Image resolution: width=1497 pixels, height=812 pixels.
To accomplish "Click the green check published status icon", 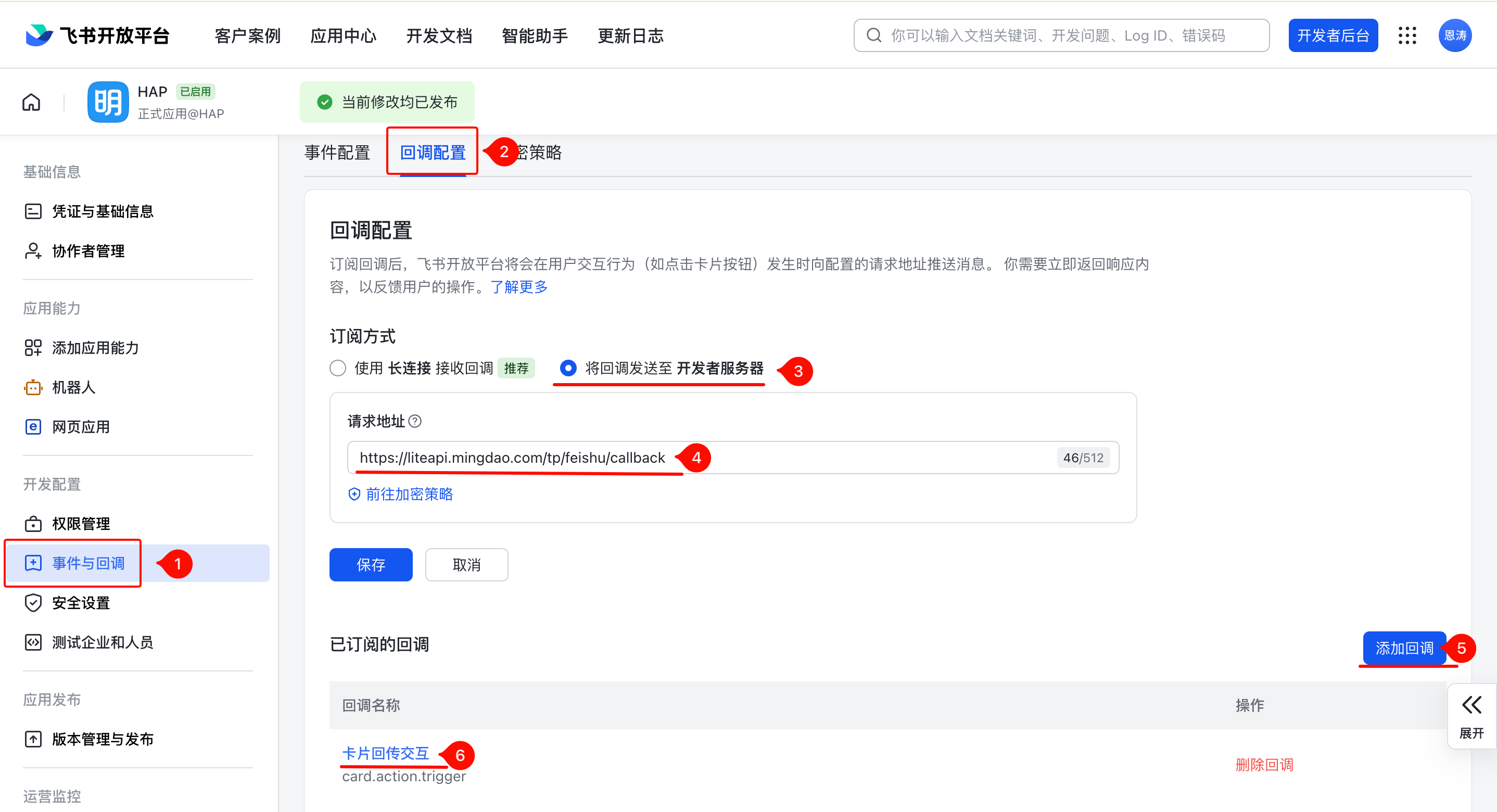I will click(x=325, y=103).
